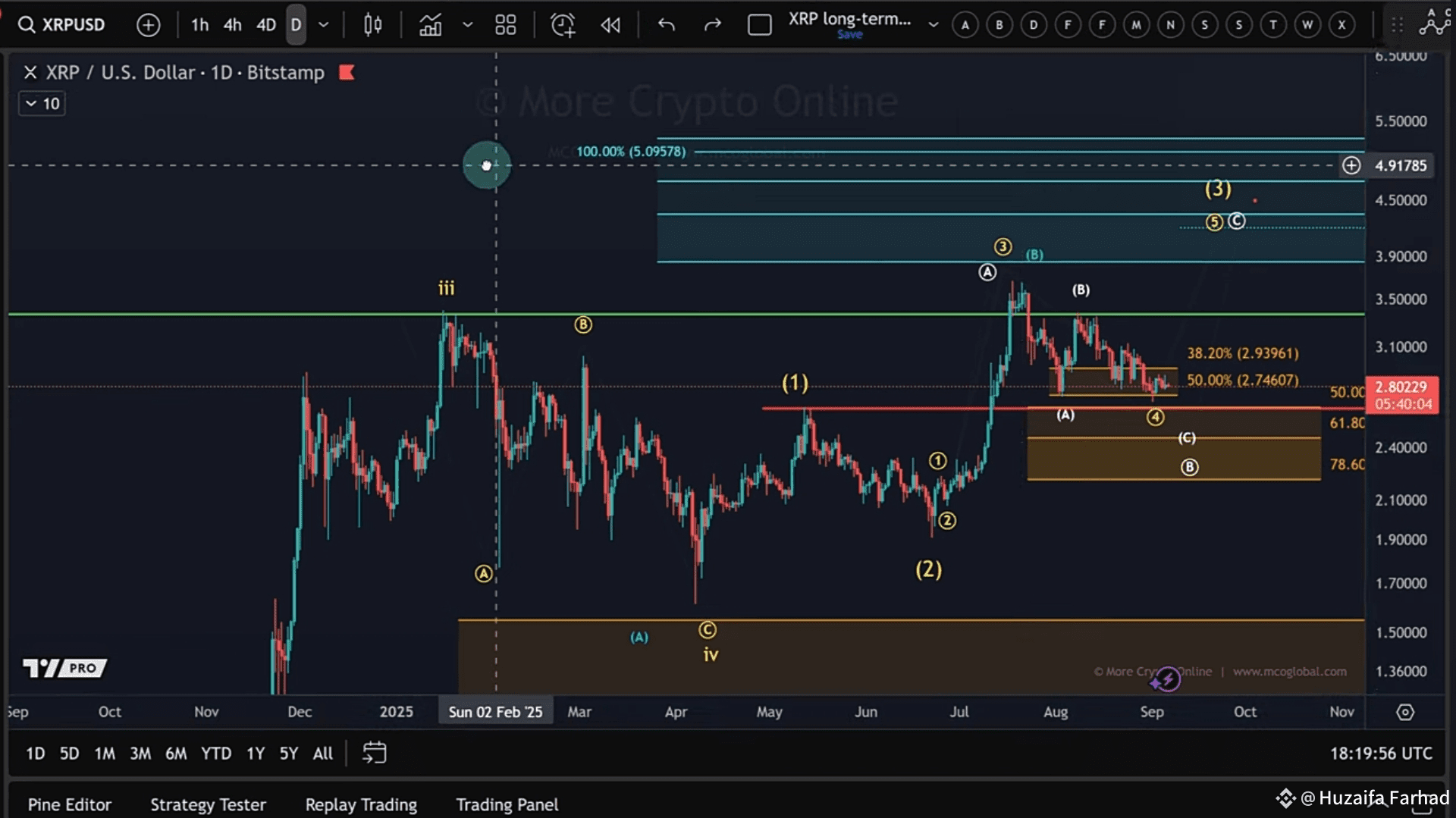Select 5D date range
Screen dimensions: 1456x818
coord(69,754)
